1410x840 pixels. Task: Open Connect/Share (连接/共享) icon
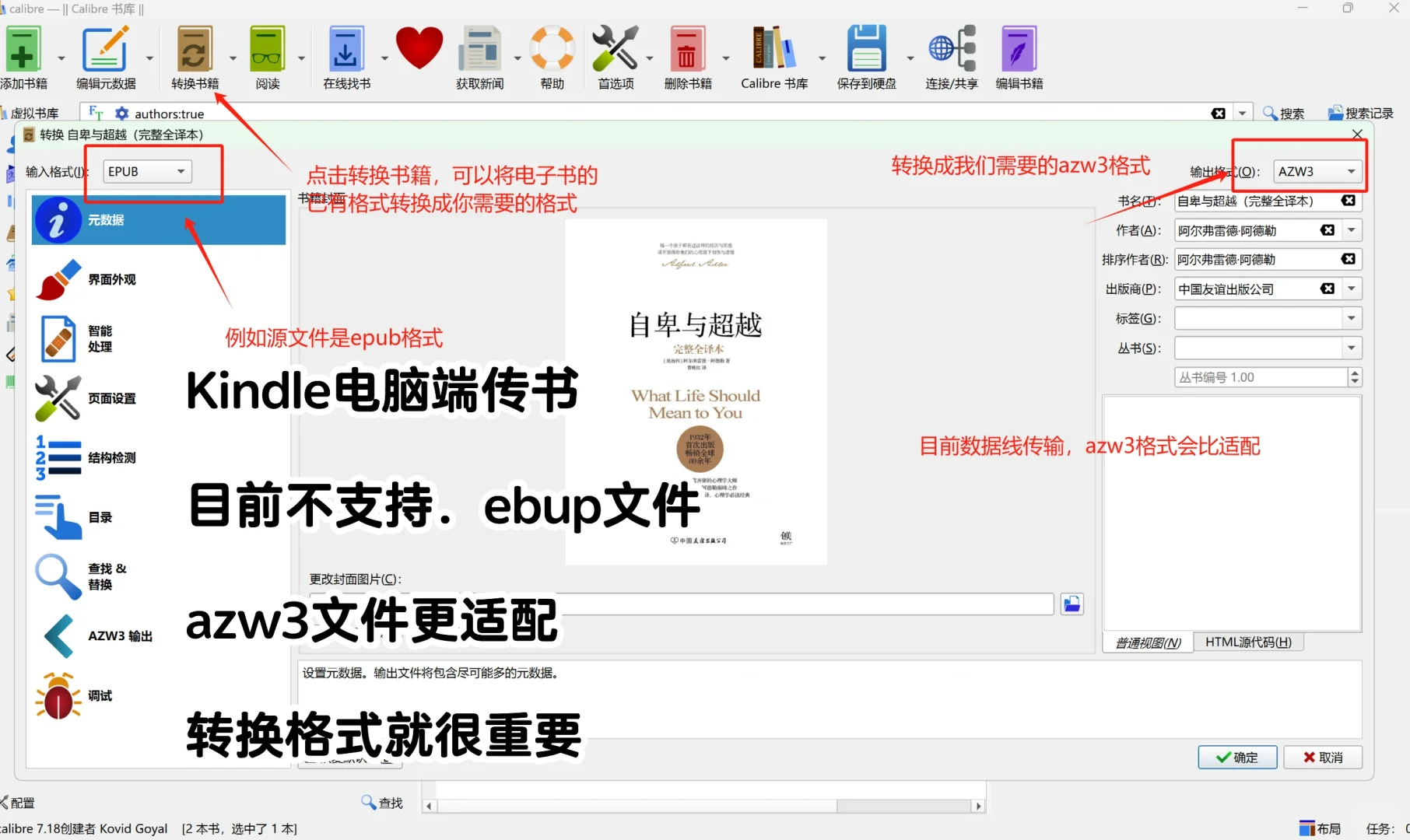952,50
